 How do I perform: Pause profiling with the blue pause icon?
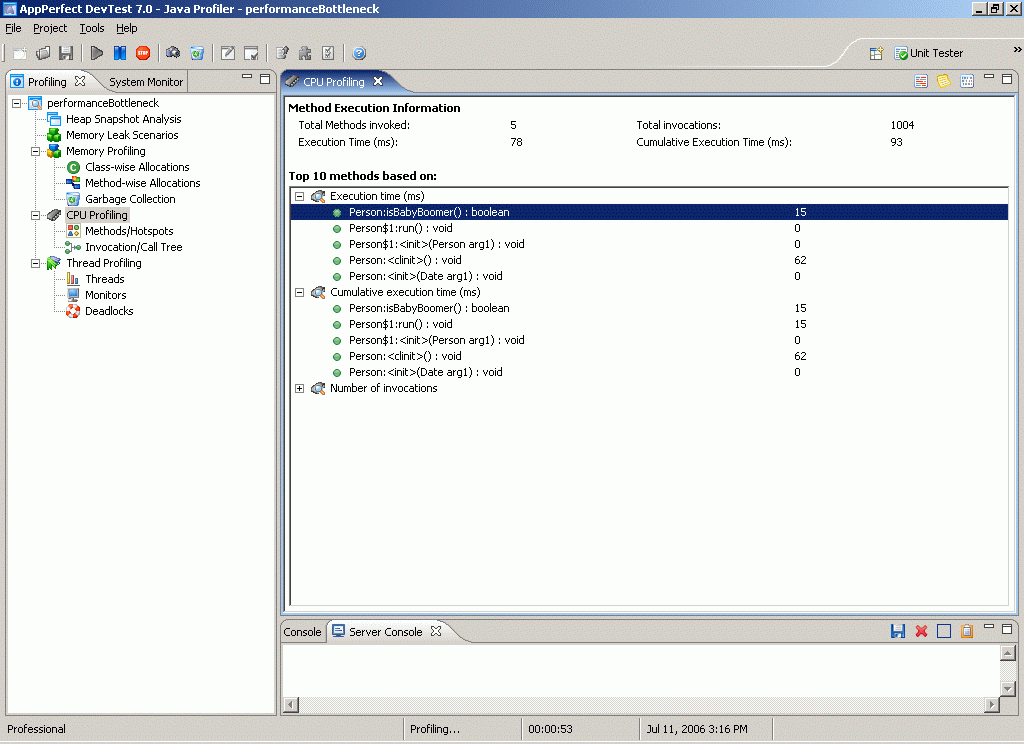120,54
